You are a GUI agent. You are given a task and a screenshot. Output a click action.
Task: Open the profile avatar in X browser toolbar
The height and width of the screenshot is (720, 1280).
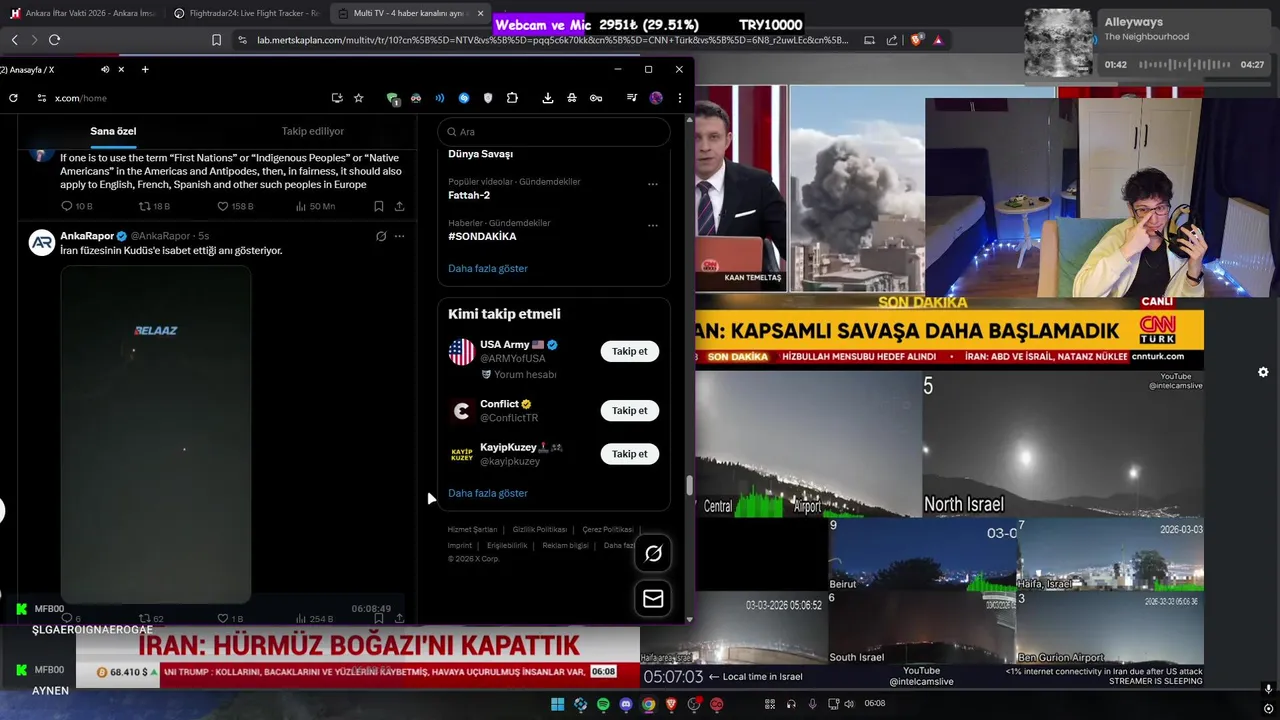[656, 98]
